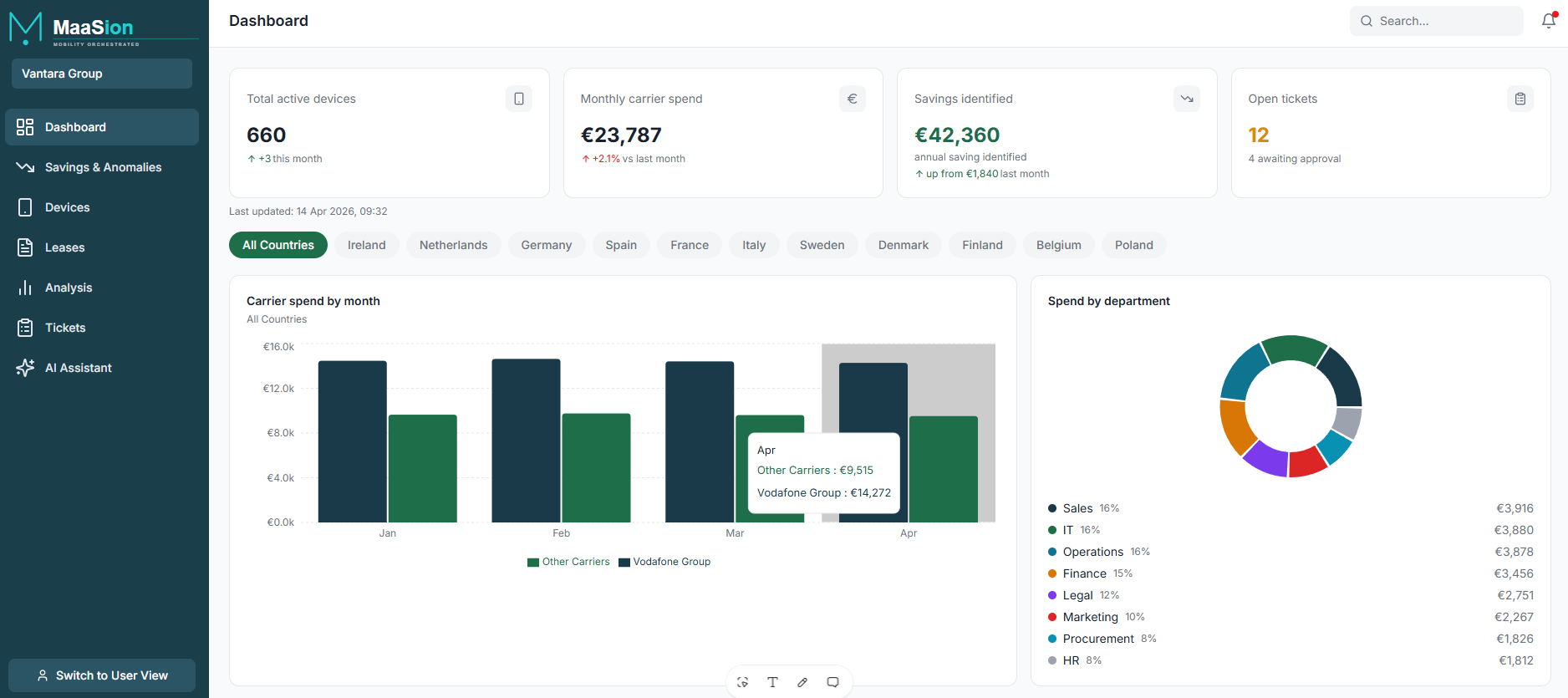Click the orange Finance donut segment
Image resolution: width=1568 pixels, height=698 pixels.
tap(1235, 427)
